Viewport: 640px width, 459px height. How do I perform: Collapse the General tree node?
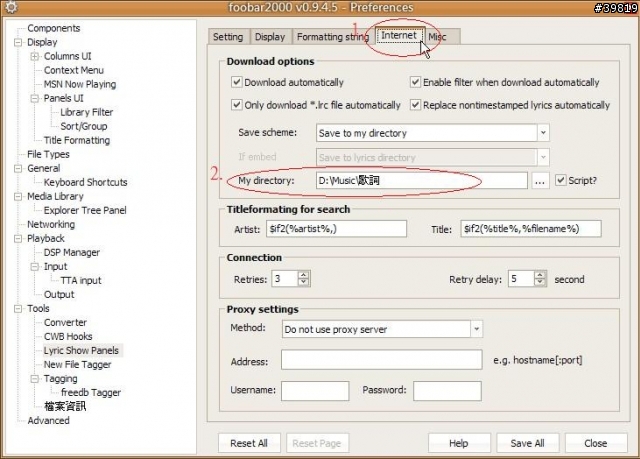(18, 169)
